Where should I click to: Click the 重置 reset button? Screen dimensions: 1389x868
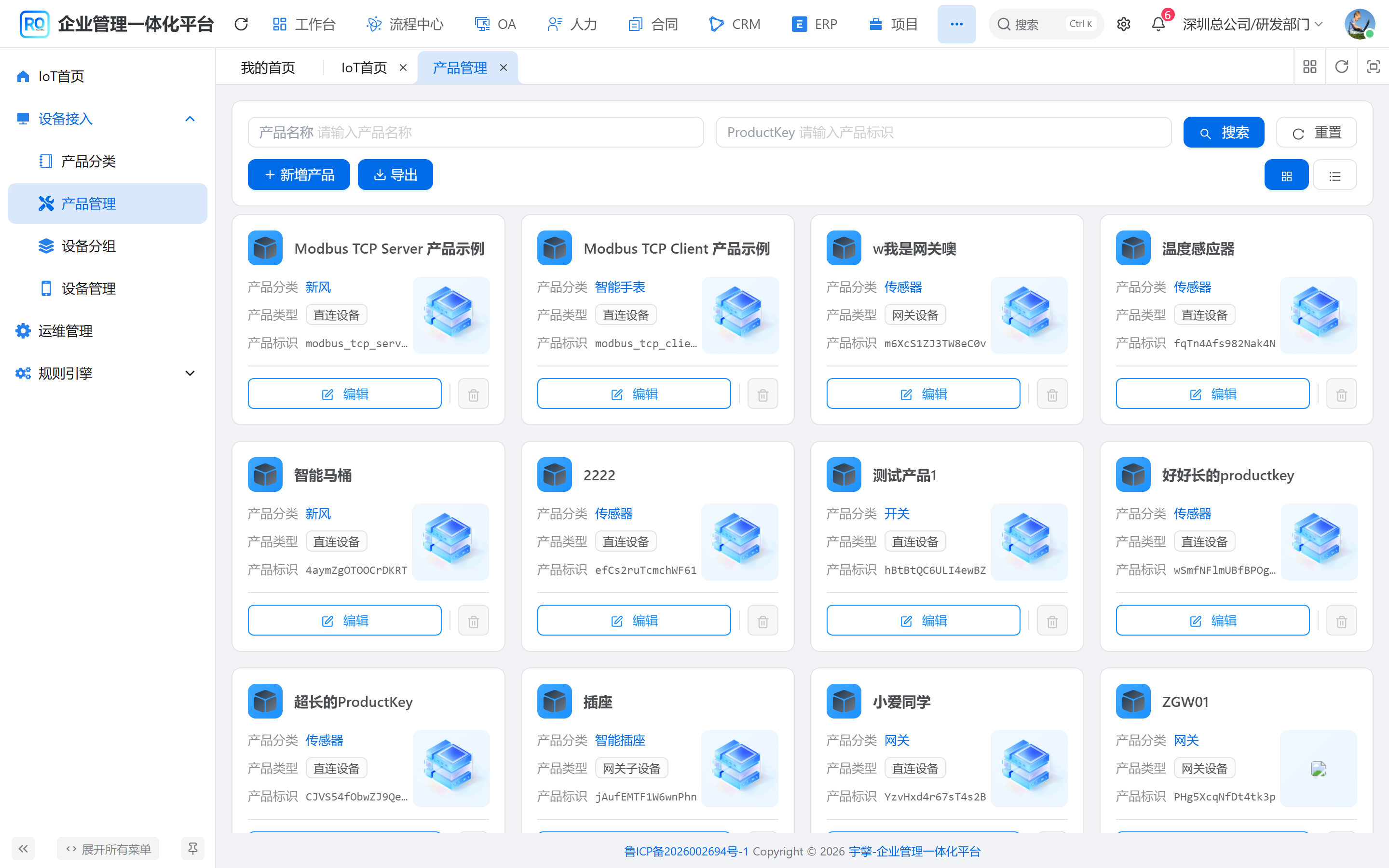(x=1316, y=133)
